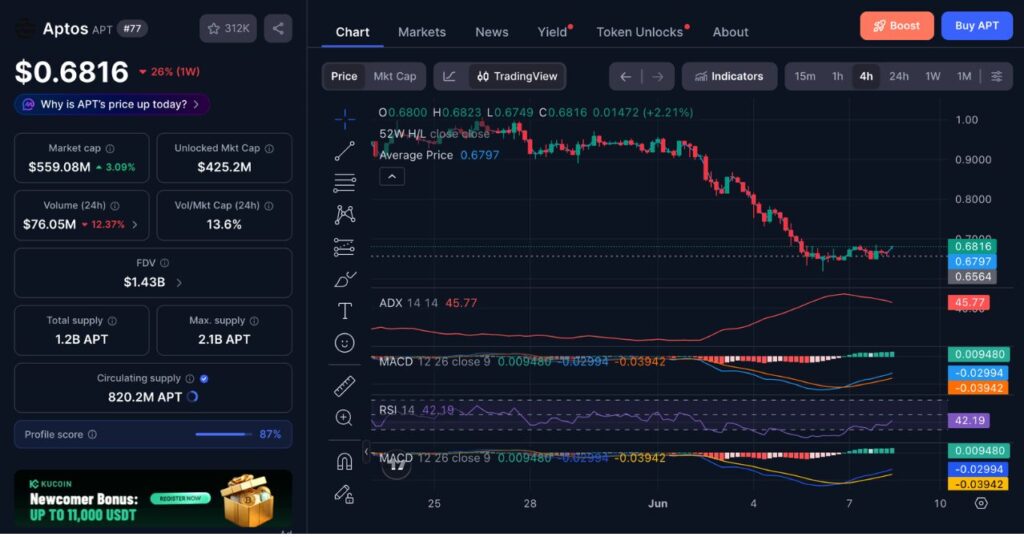The height and width of the screenshot is (537, 1024).
Task: Show Vol/Mkt Cap (24h) info icon
Action: click(x=268, y=206)
